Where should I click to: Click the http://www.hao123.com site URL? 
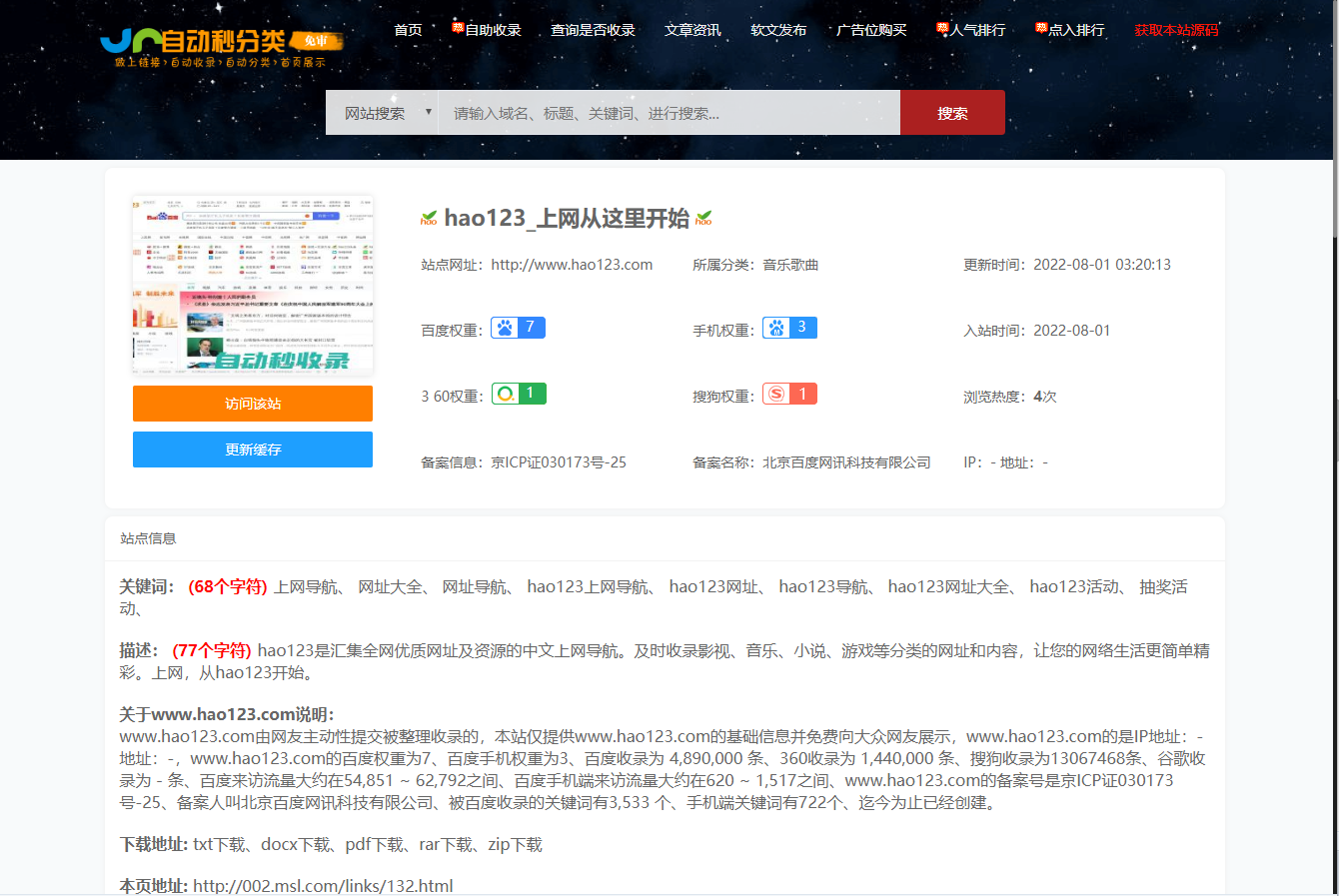pos(572,265)
